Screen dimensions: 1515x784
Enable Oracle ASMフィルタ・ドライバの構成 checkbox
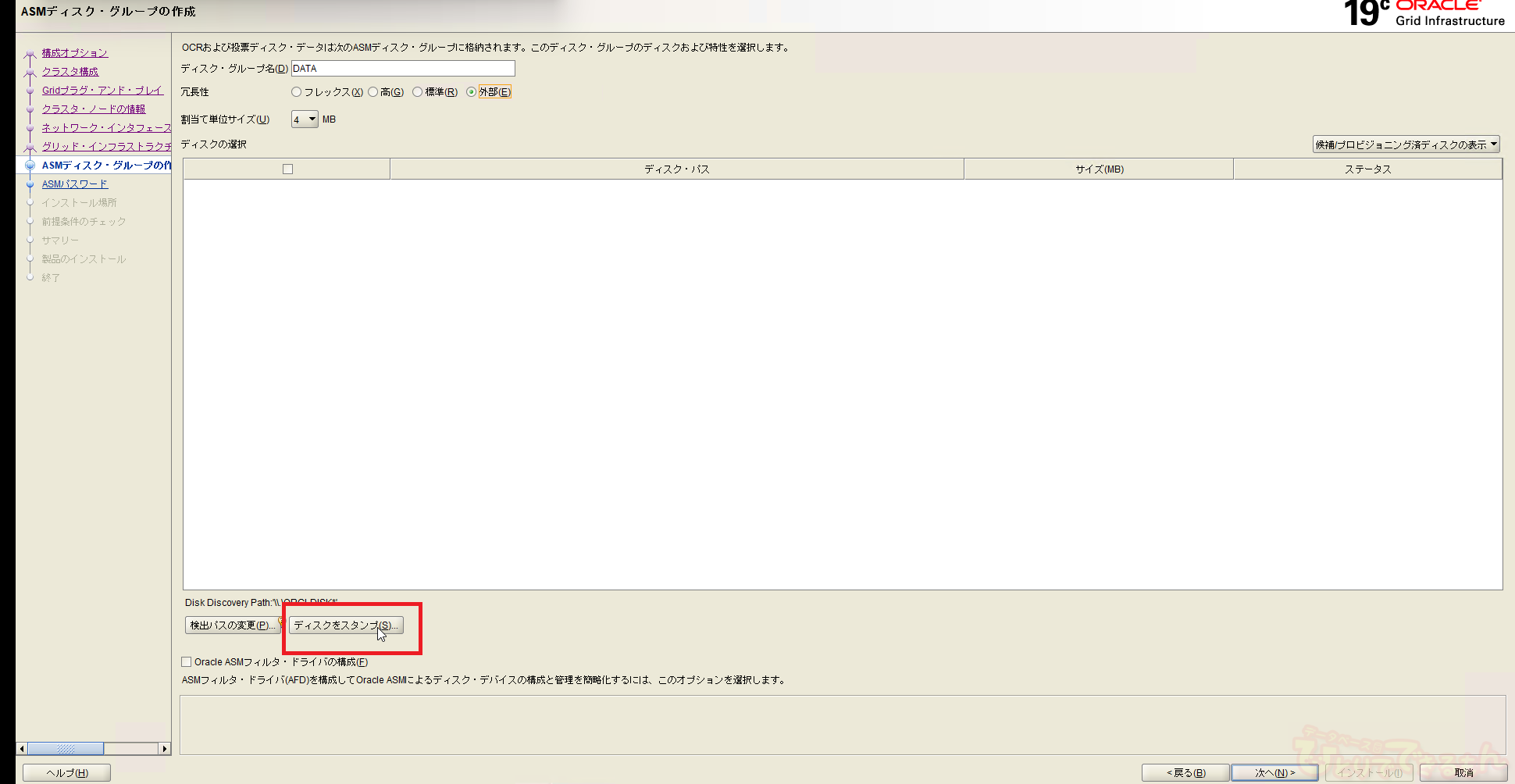pos(187,662)
